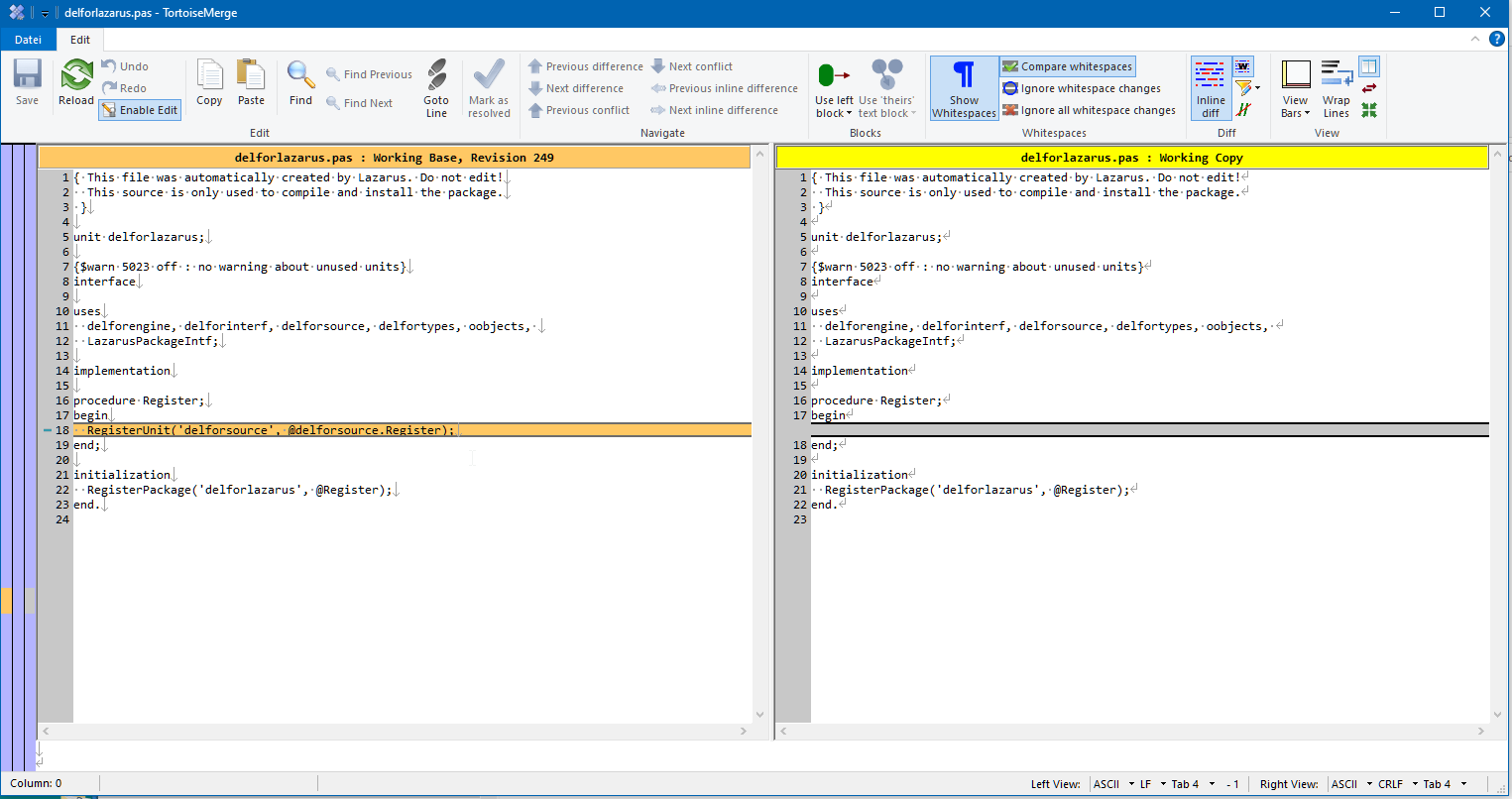Toggle the ignore comments icon
The image size is (1512, 799).
[1243, 110]
